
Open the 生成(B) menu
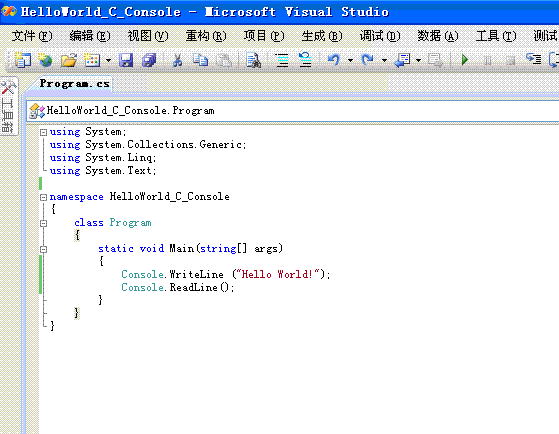click(322, 36)
